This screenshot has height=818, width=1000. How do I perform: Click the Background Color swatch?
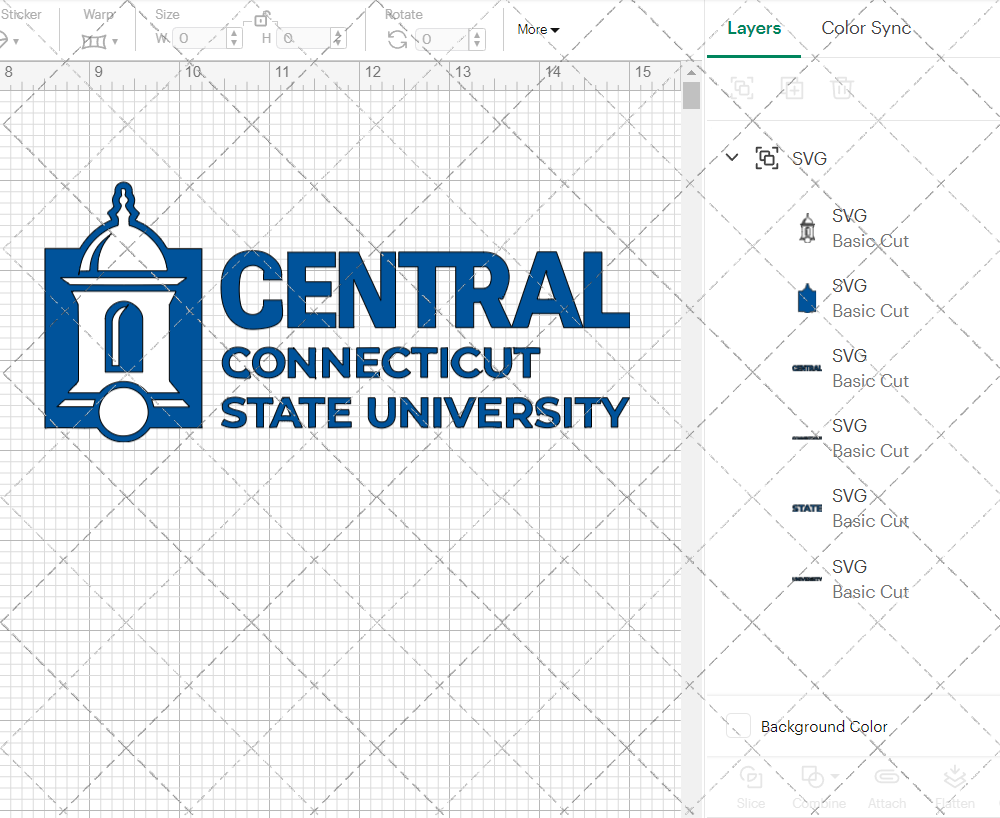click(738, 727)
